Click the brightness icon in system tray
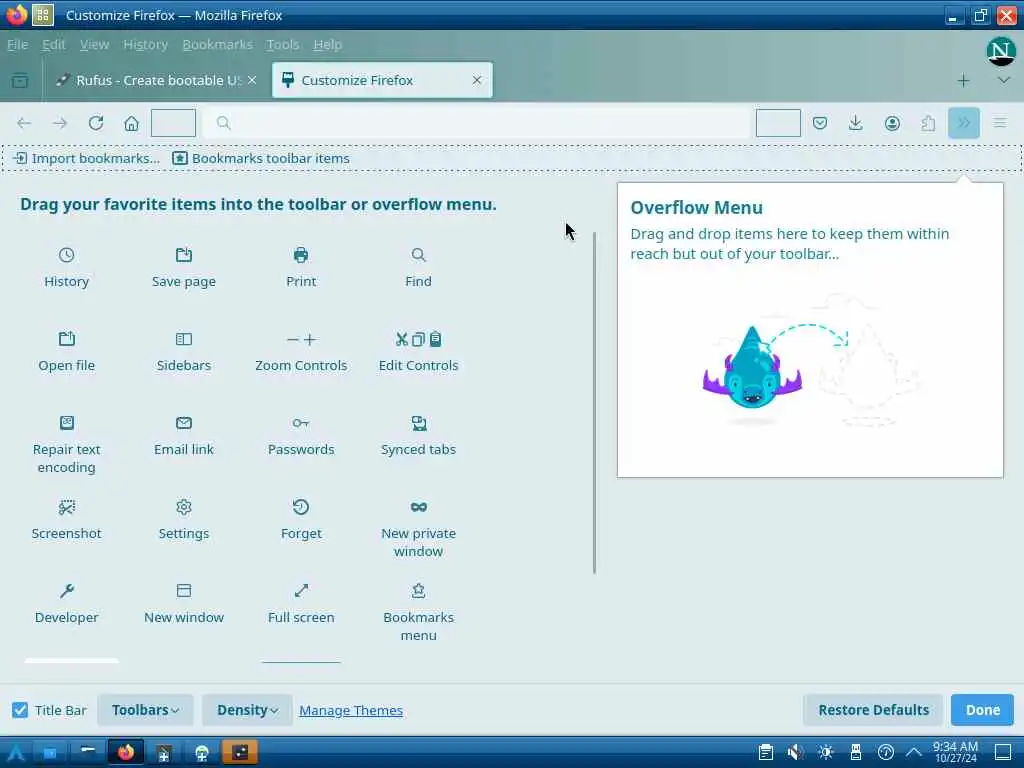 pyautogui.click(x=825, y=752)
